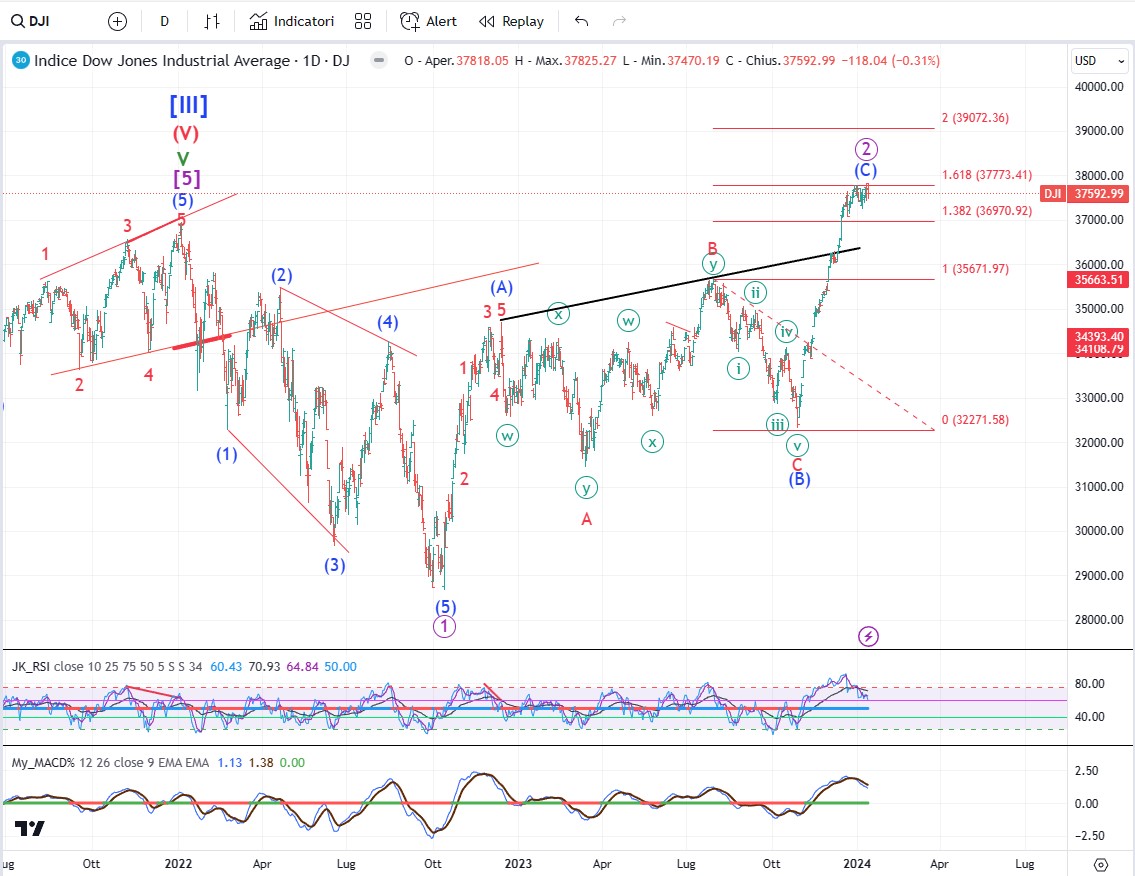This screenshot has height=876, width=1135.
Task: Select the blue (C) wave label
Action: tap(866, 170)
